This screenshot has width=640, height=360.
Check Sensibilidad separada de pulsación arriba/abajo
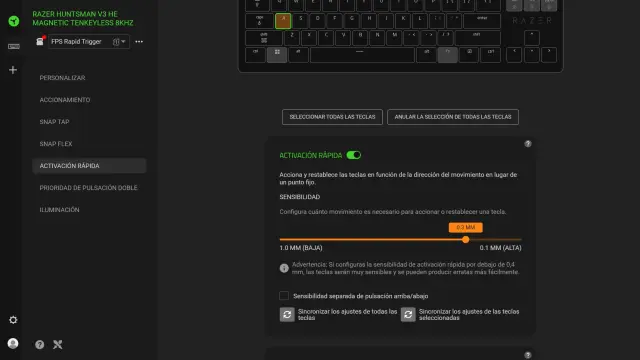click(284, 296)
